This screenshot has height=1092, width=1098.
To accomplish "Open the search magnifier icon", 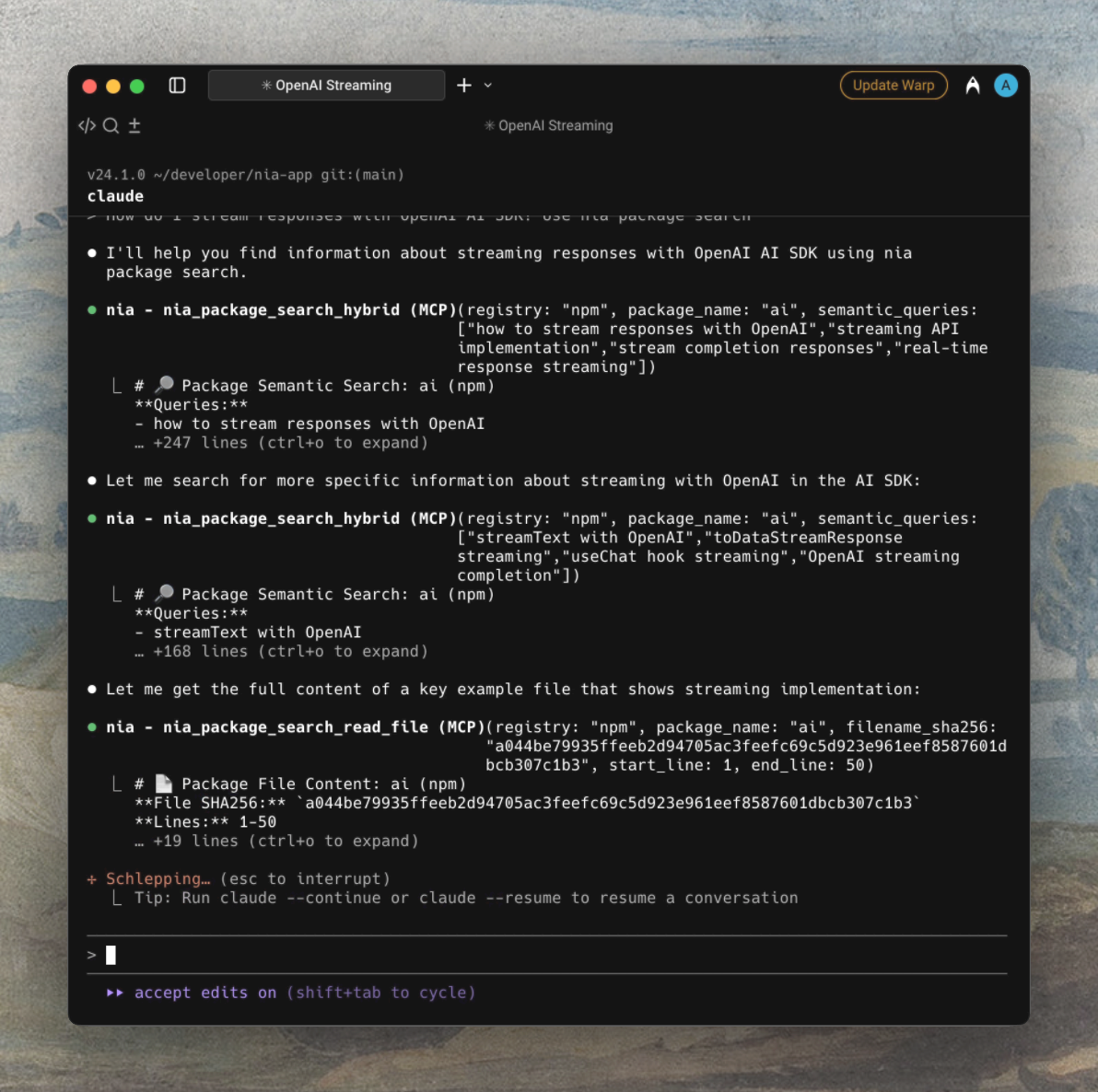I will pos(111,125).
